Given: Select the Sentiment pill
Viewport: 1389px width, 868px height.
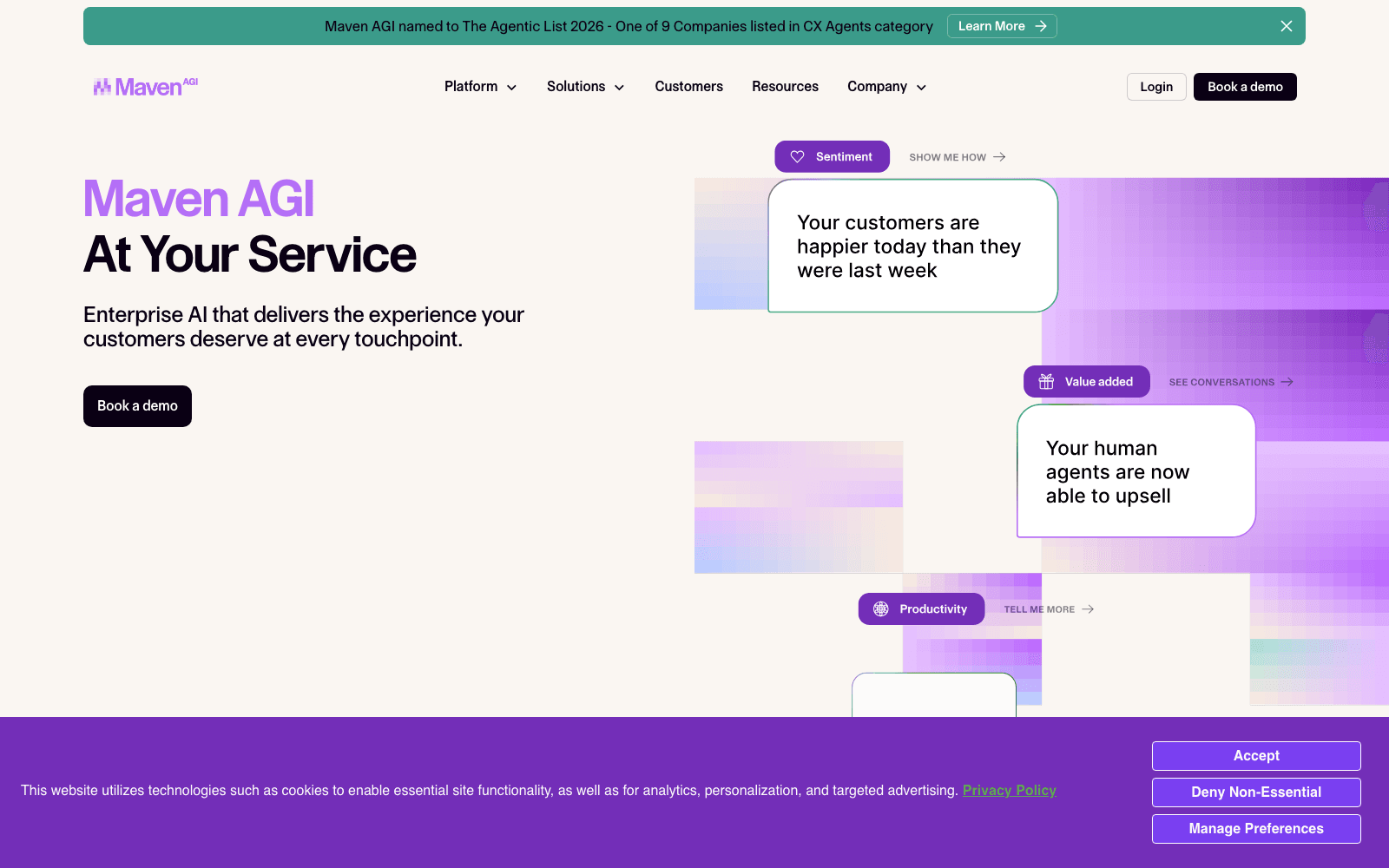Looking at the screenshot, I should [x=832, y=156].
